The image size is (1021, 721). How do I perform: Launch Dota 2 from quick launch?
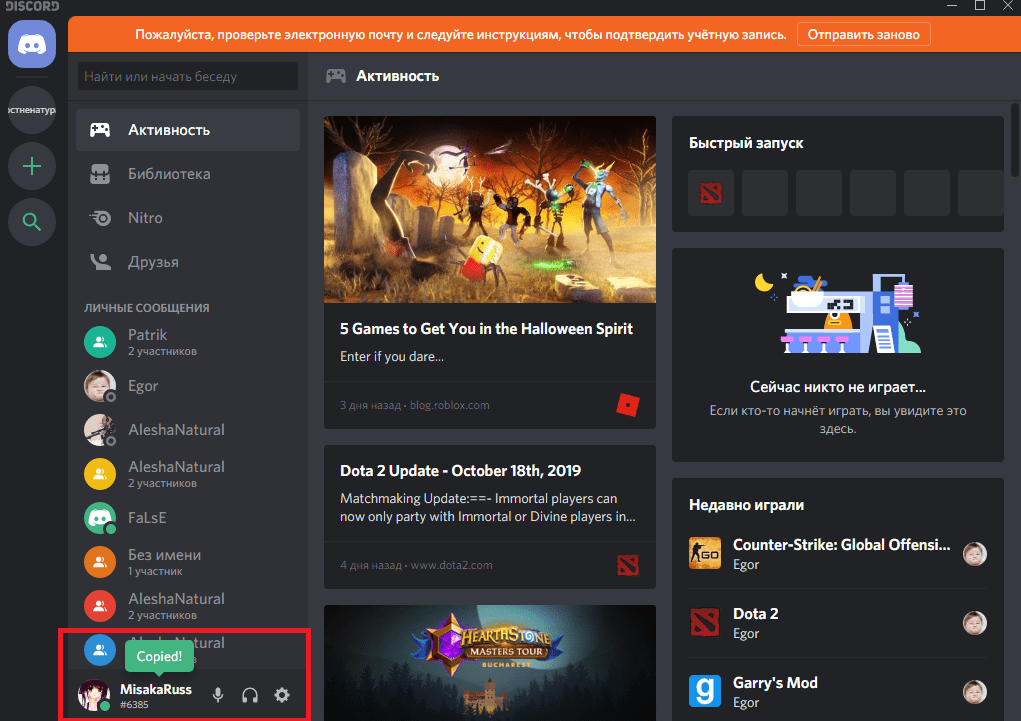711,193
